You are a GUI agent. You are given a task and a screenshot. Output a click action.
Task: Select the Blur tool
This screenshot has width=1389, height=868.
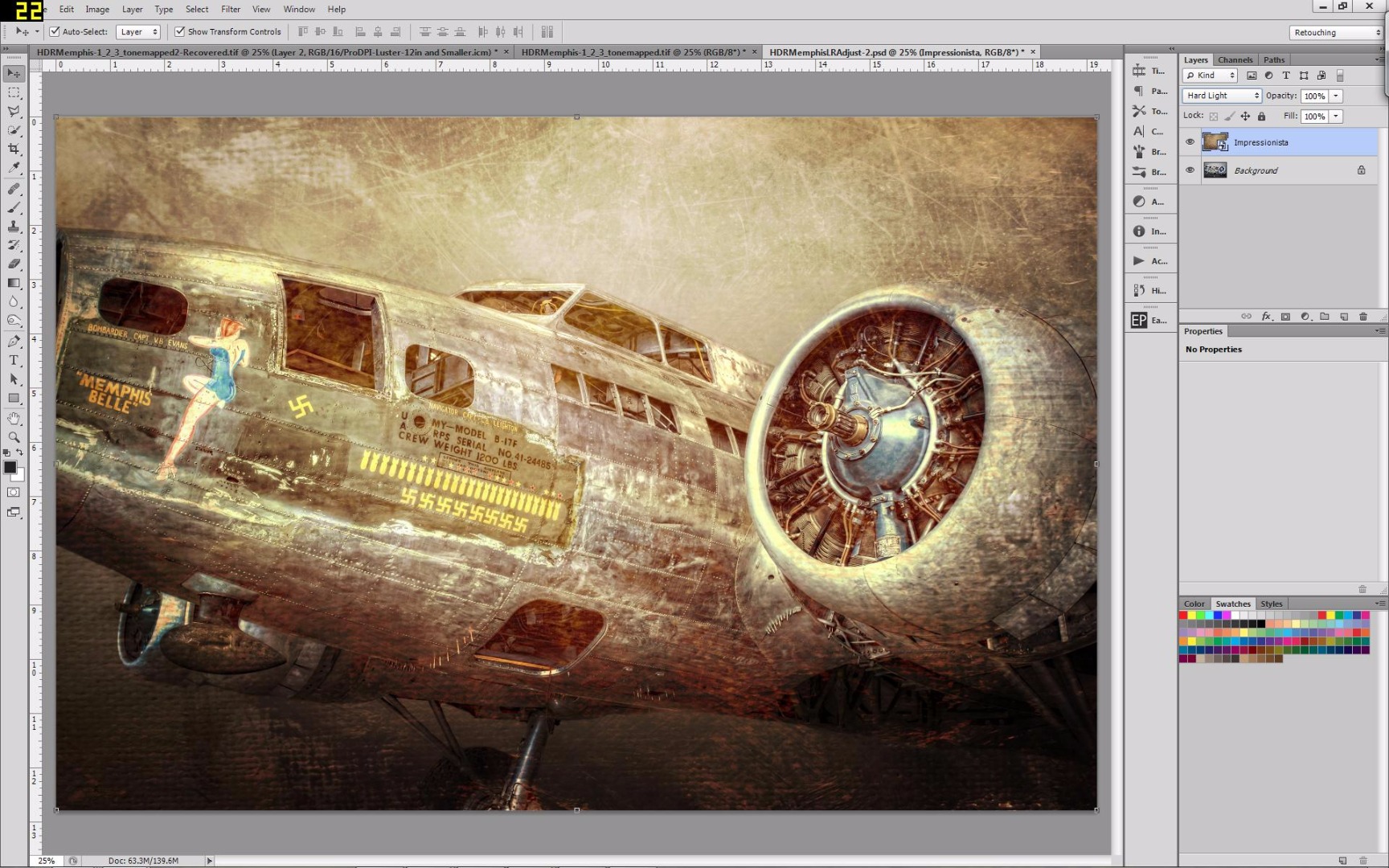click(x=14, y=301)
